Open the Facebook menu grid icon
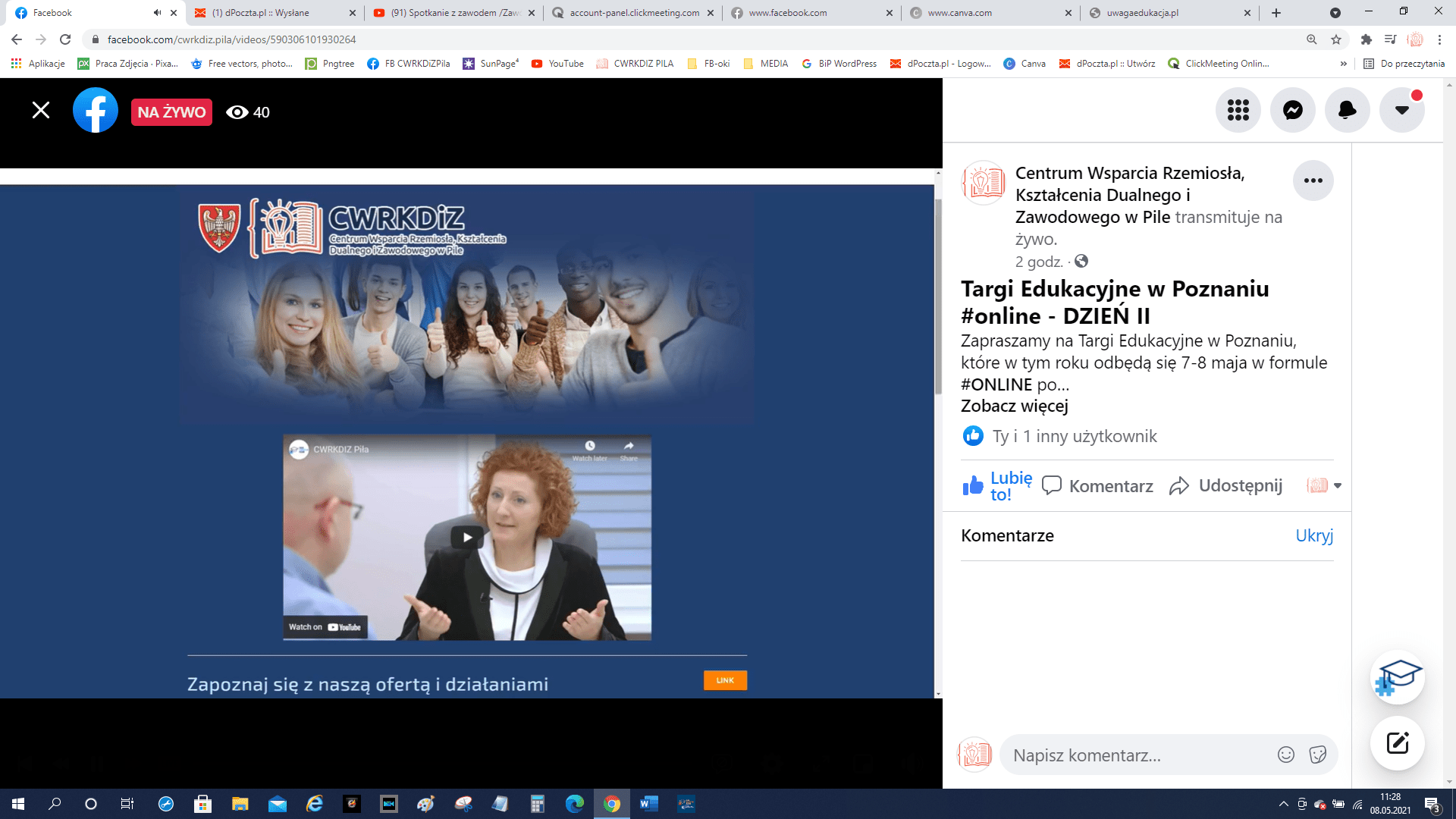This screenshot has width=1456, height=819. 1238,111
